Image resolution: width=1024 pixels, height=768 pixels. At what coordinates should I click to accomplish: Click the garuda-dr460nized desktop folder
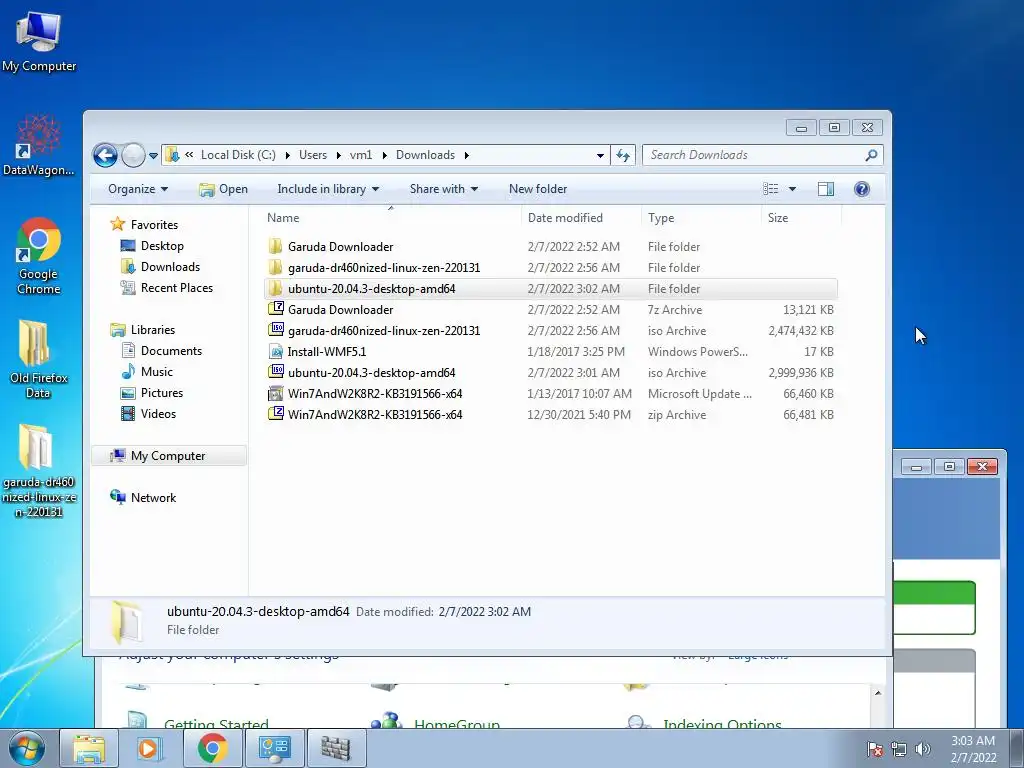39,470
